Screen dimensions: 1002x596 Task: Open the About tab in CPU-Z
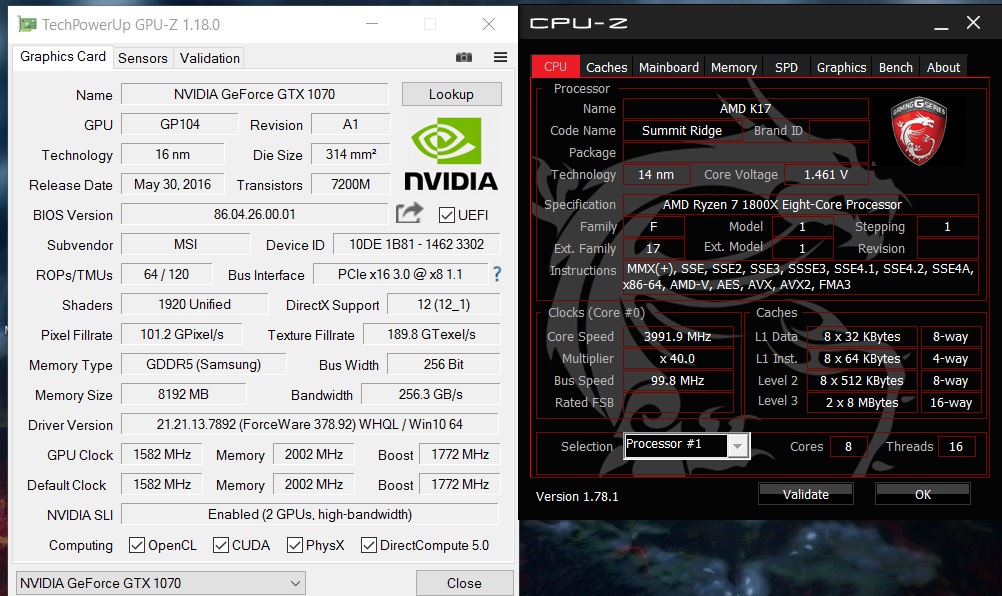click(943, 67)
